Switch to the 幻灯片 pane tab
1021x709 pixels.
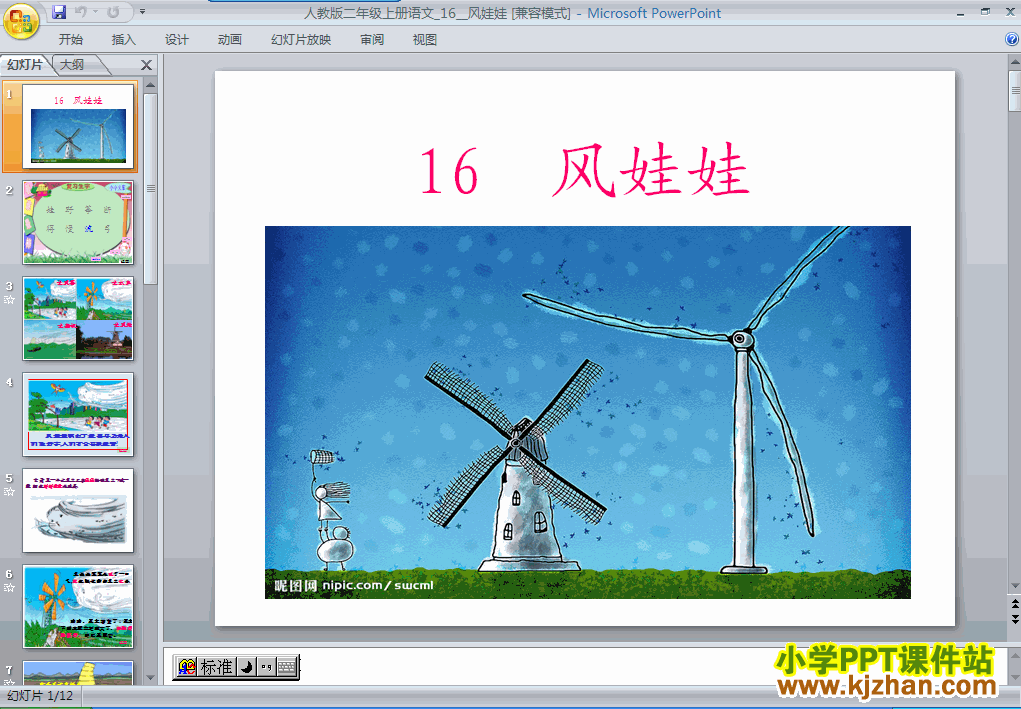(x=25, y=64)
